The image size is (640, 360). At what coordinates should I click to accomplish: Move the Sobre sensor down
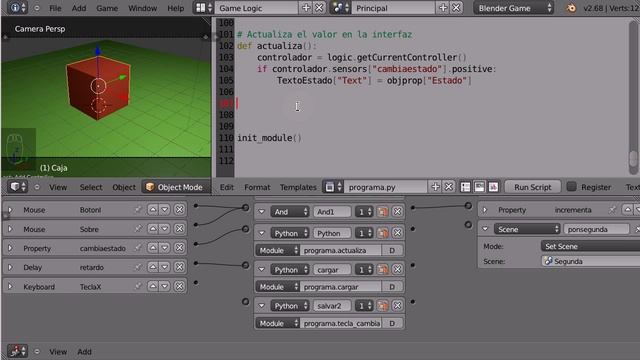pyautogui.click(x=164, y=229)
